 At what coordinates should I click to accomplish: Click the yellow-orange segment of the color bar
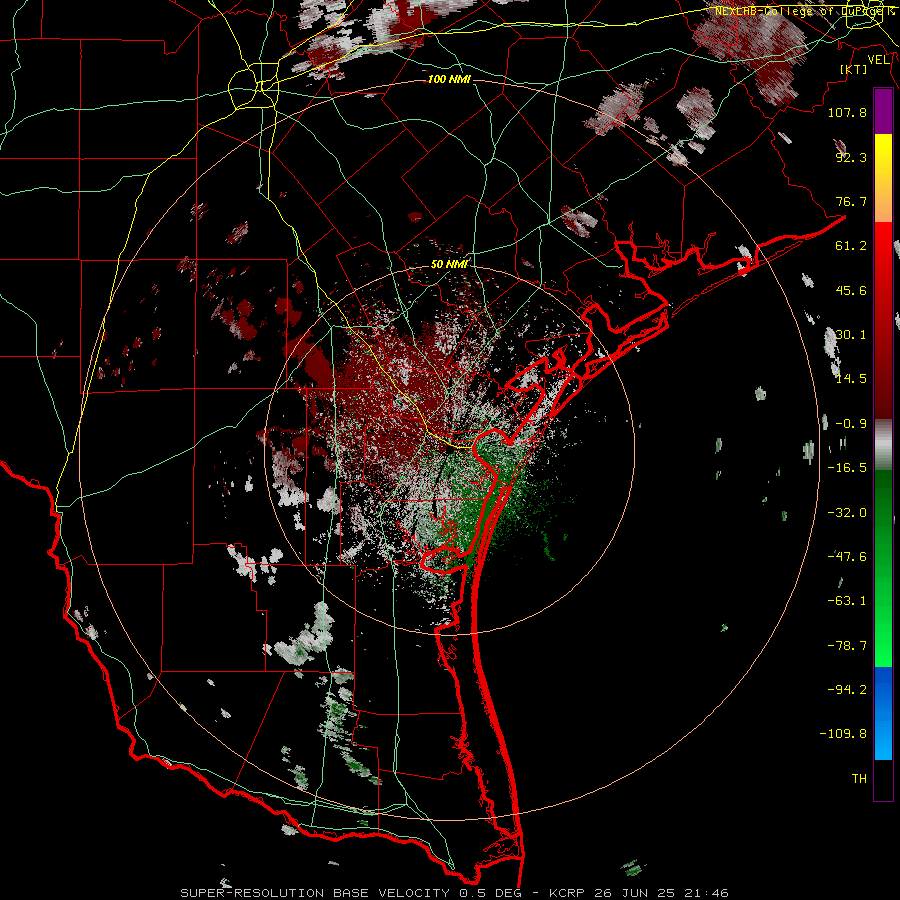[883, 179]
